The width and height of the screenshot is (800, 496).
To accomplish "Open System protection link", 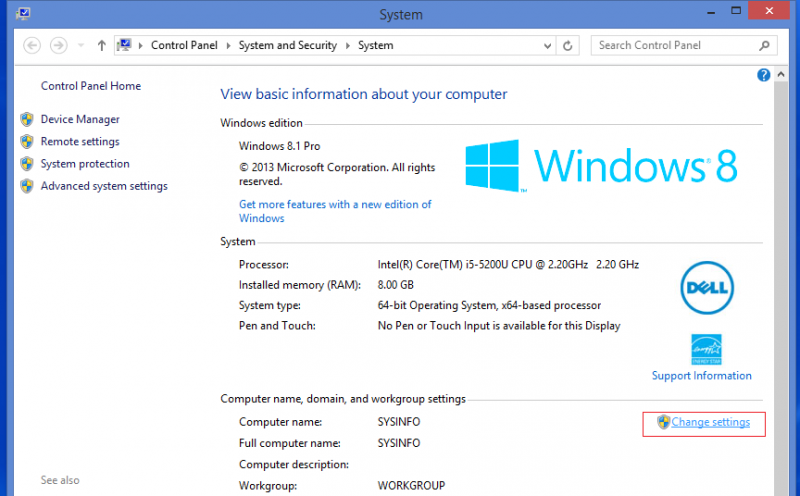I will pyautogui.click(x=85, y=164).
